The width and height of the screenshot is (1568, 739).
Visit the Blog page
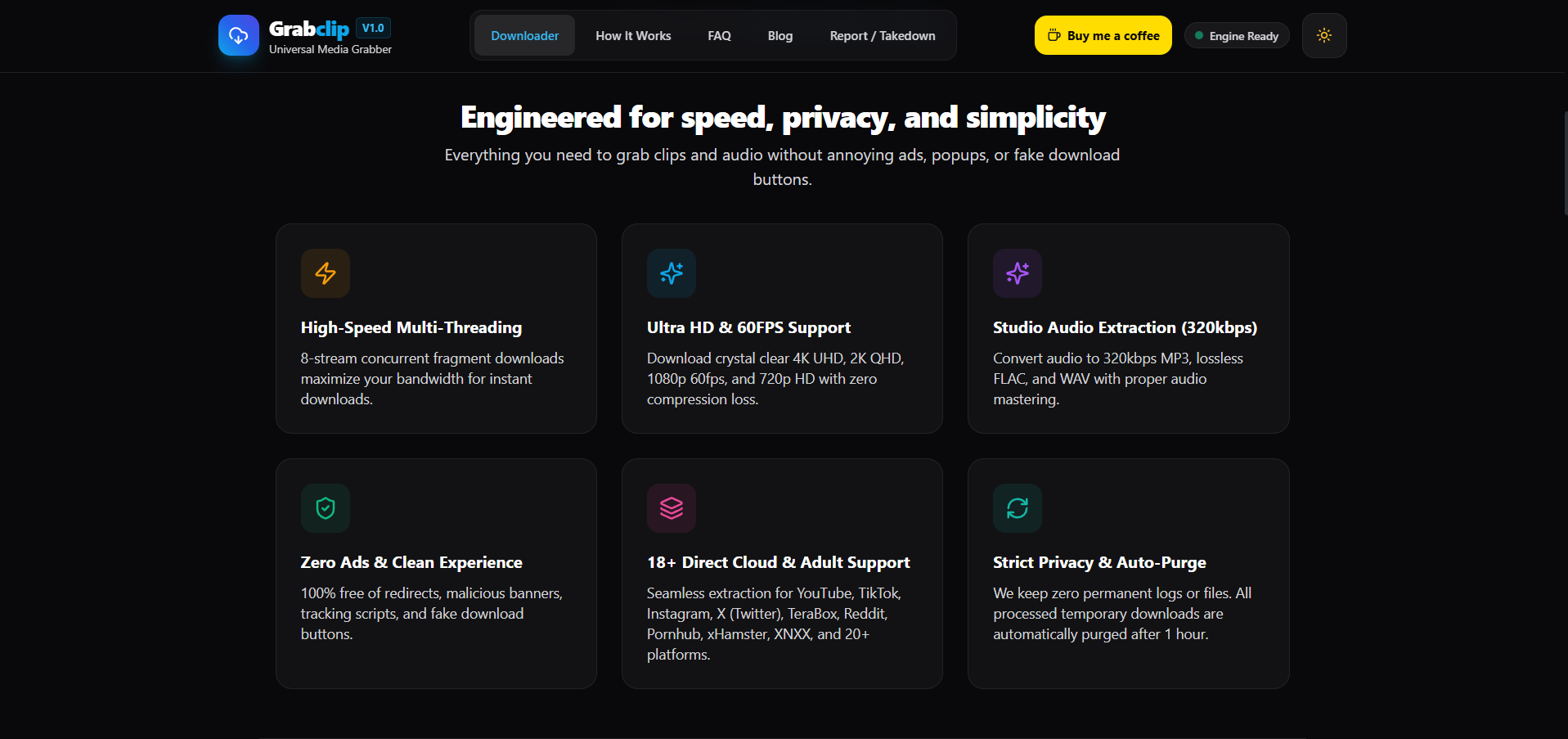pyautogui.click(x=780, y=35)
